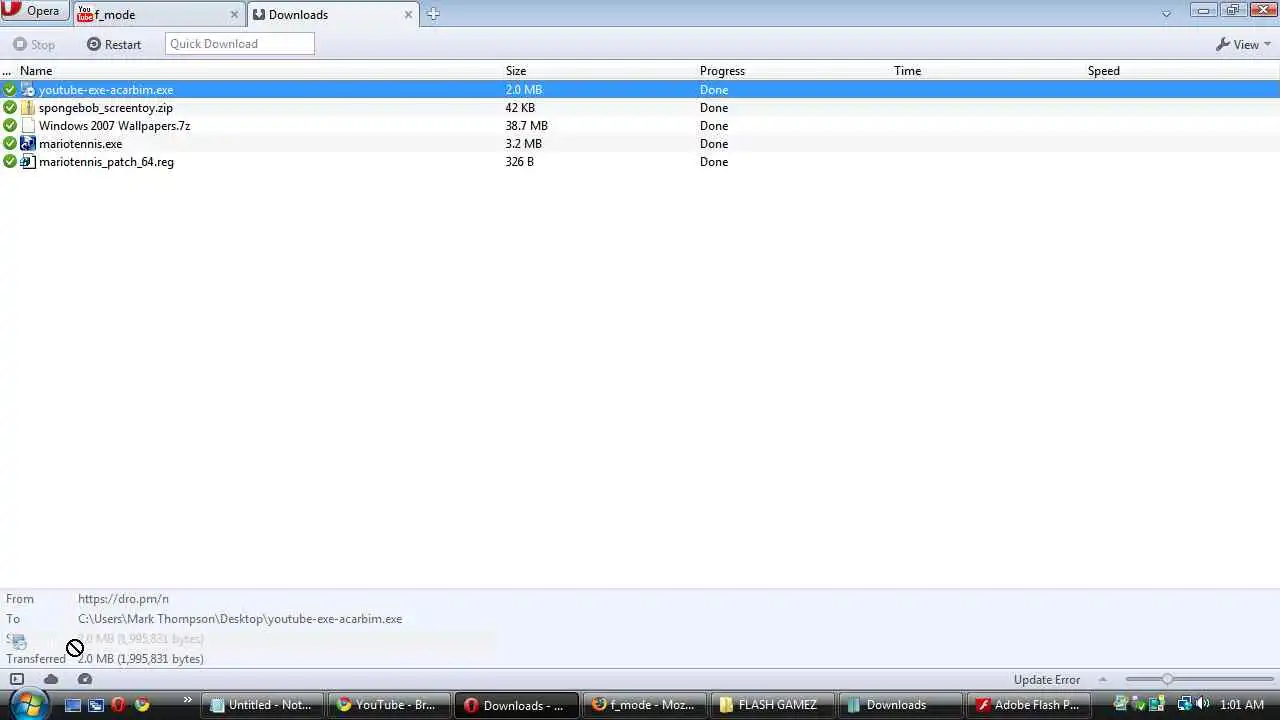Click the blank file icon of Windows 2007 Wallpapers.7z

tap(28, 126)
